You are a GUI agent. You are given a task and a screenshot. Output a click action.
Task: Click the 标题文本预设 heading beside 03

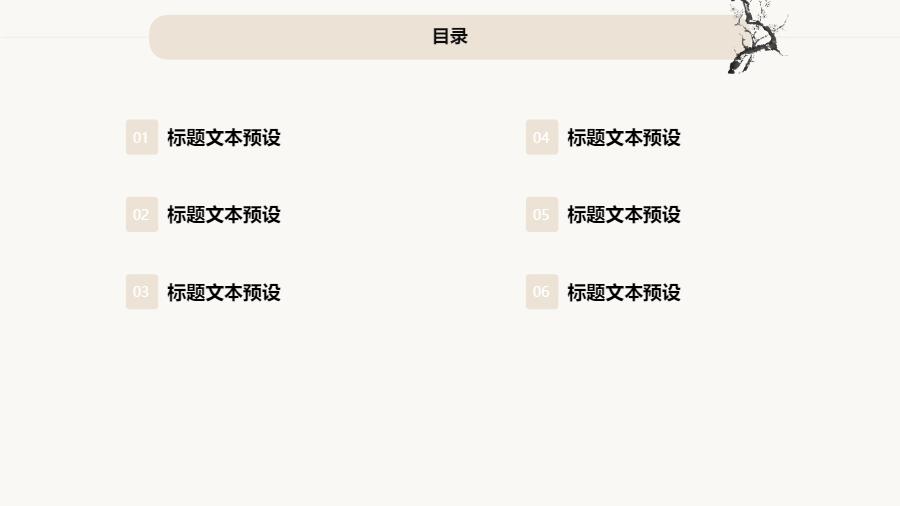click(x=224, y=292)
